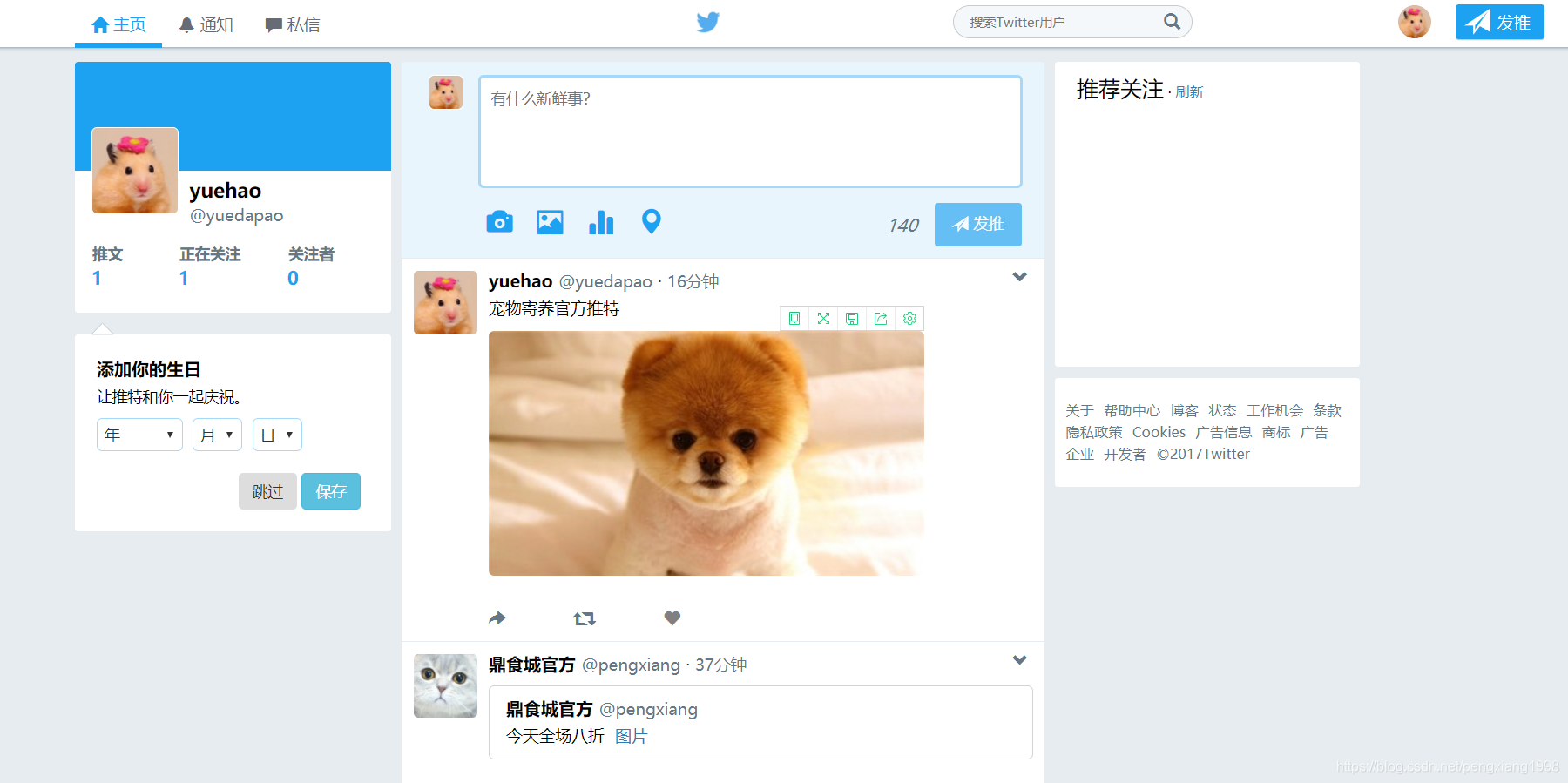The image size is (1568, 783).
Task: Click the hamster avatar on yuehao tweet
Action: 445,302
